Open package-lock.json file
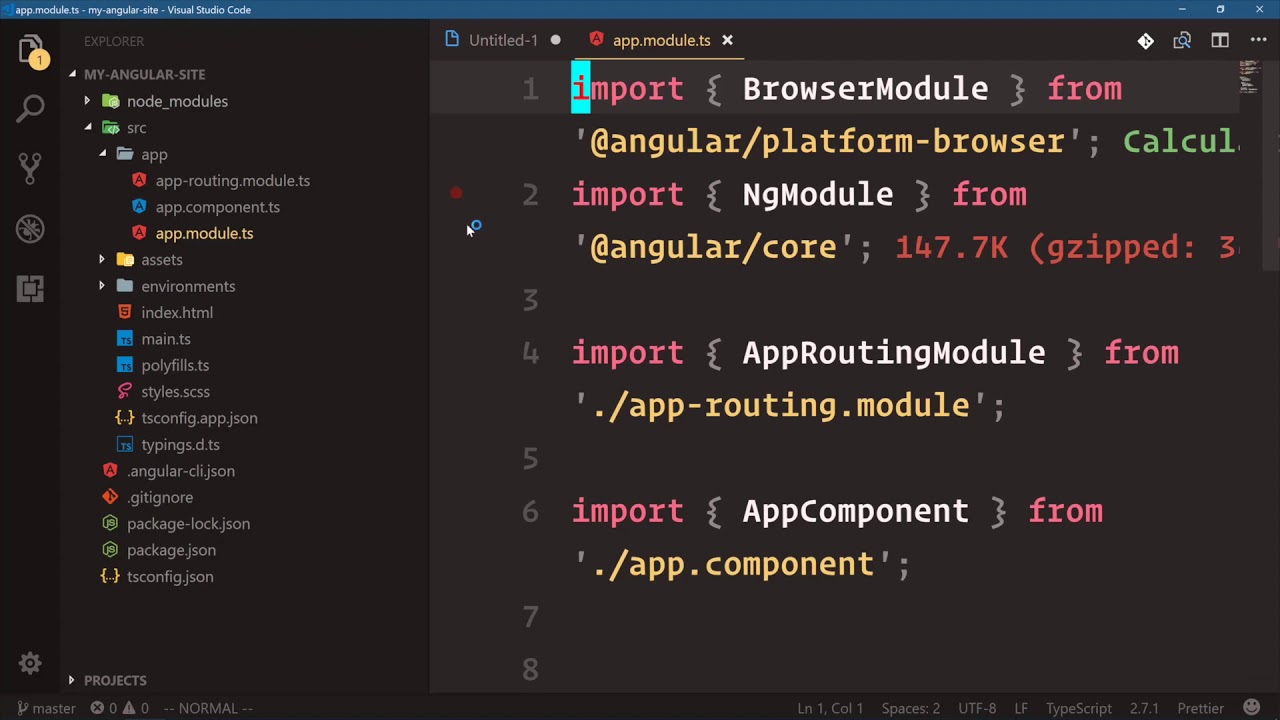Viewport: 1280px width, 720px height. click(188, 524)
